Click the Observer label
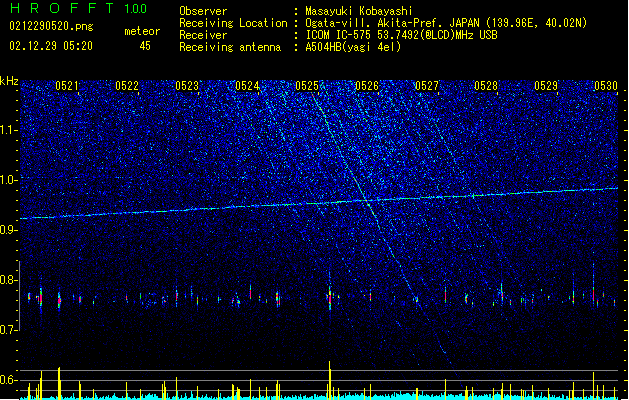Viewport: 629px width, 400px height. pos(203,11)
